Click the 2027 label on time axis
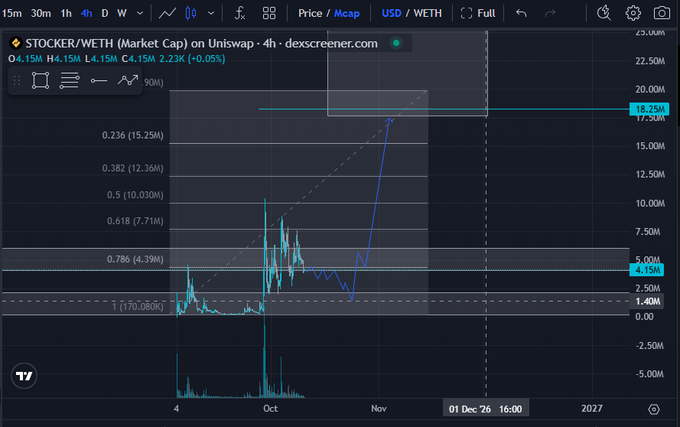 tap(592, 409)
